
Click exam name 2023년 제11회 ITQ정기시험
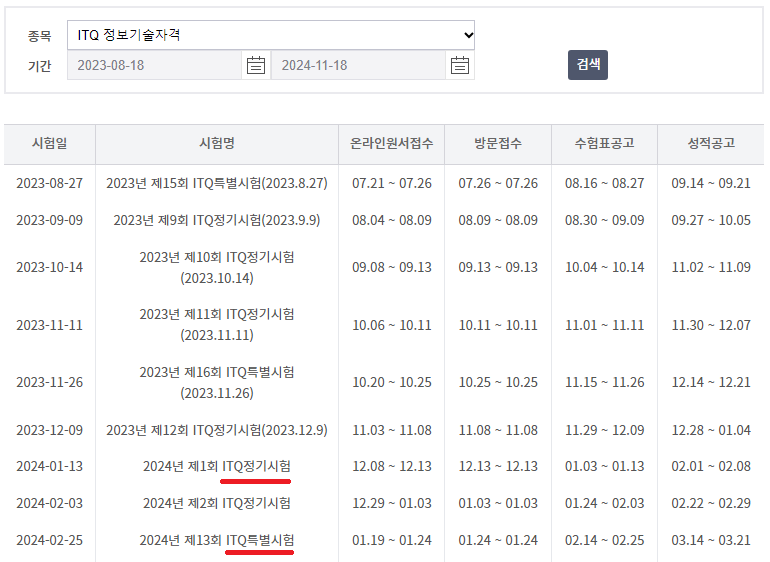pos(217,325)
